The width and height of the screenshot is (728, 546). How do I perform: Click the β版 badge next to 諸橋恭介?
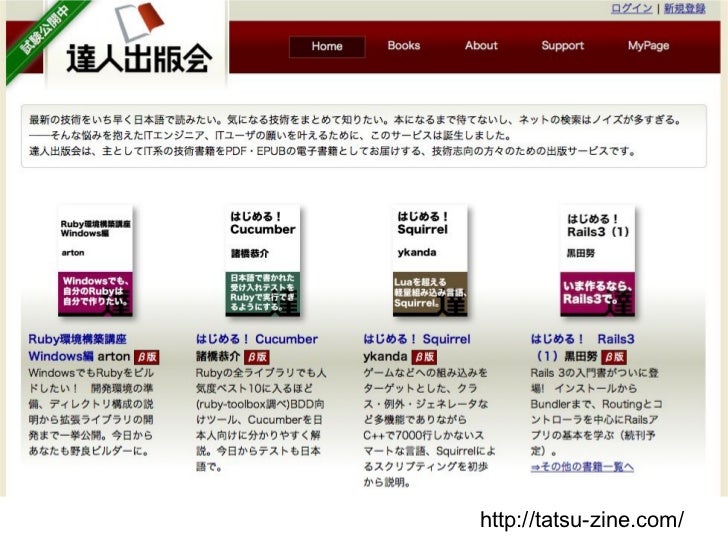pos(257,357)
